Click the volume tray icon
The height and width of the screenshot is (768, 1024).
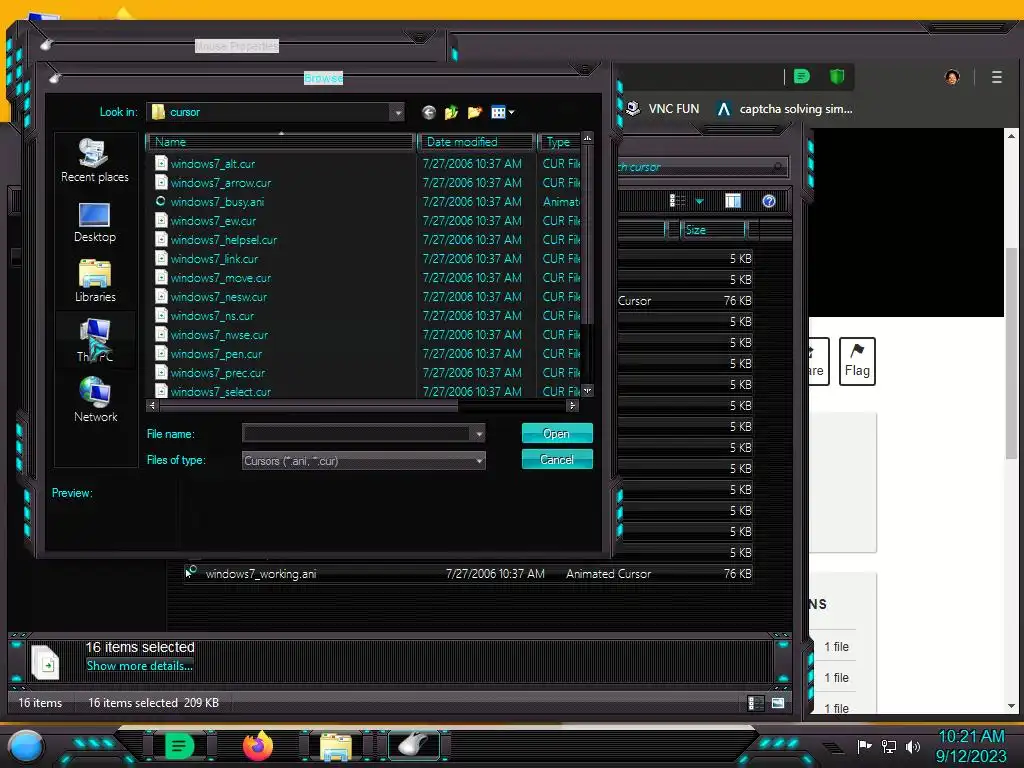tap(913, 746)
